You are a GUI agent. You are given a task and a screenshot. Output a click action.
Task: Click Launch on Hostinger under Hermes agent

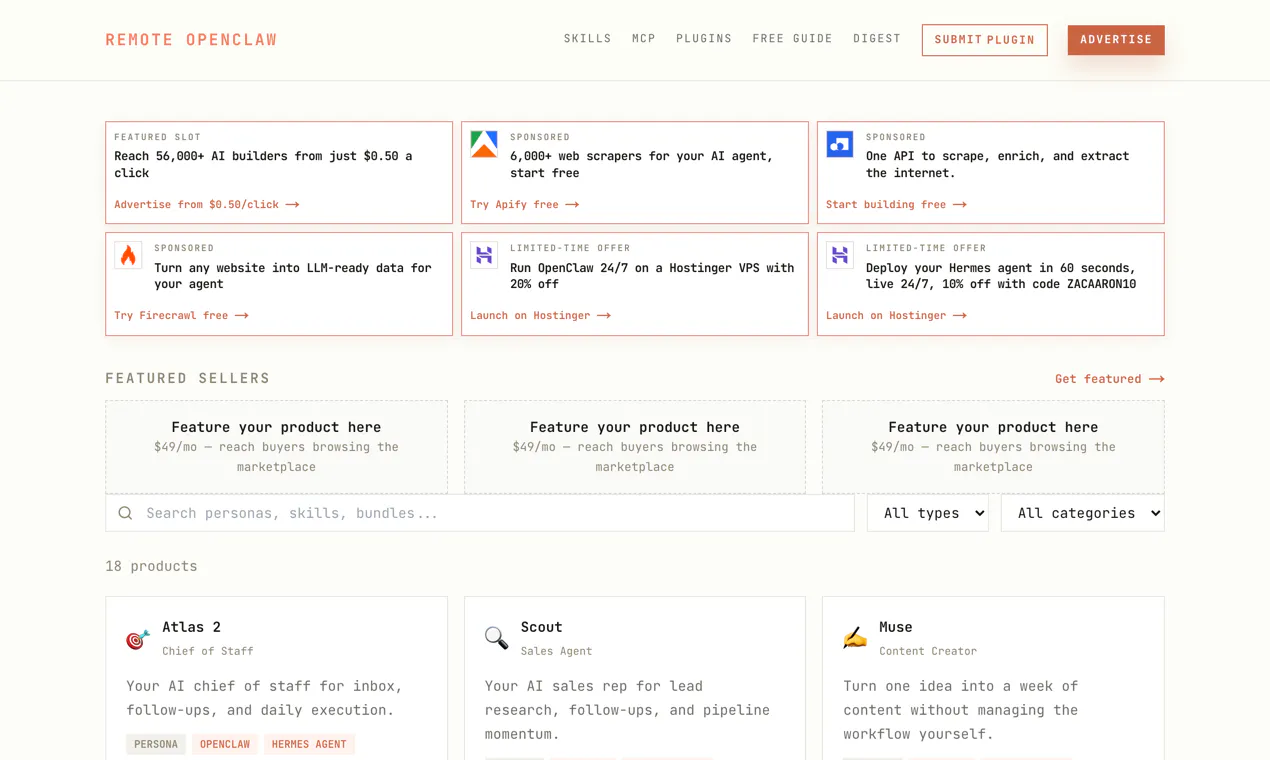[x=897, y=315]
